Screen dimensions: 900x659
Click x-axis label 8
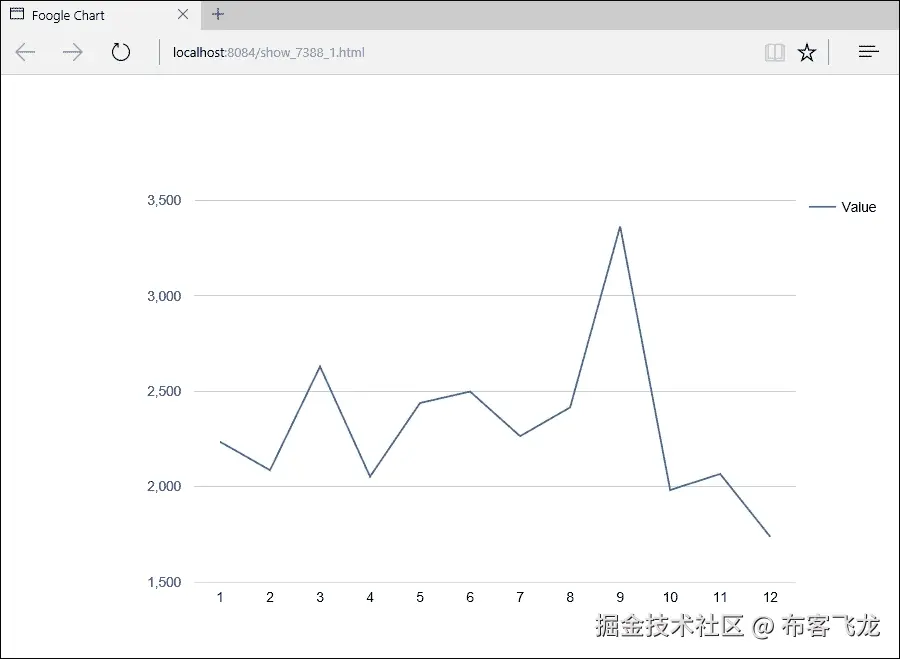570,598
